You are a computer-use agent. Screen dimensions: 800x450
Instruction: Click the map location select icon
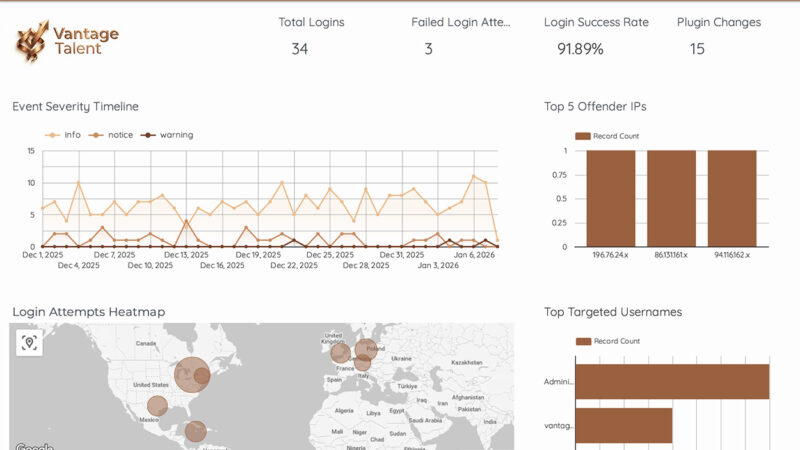(29, 343)
